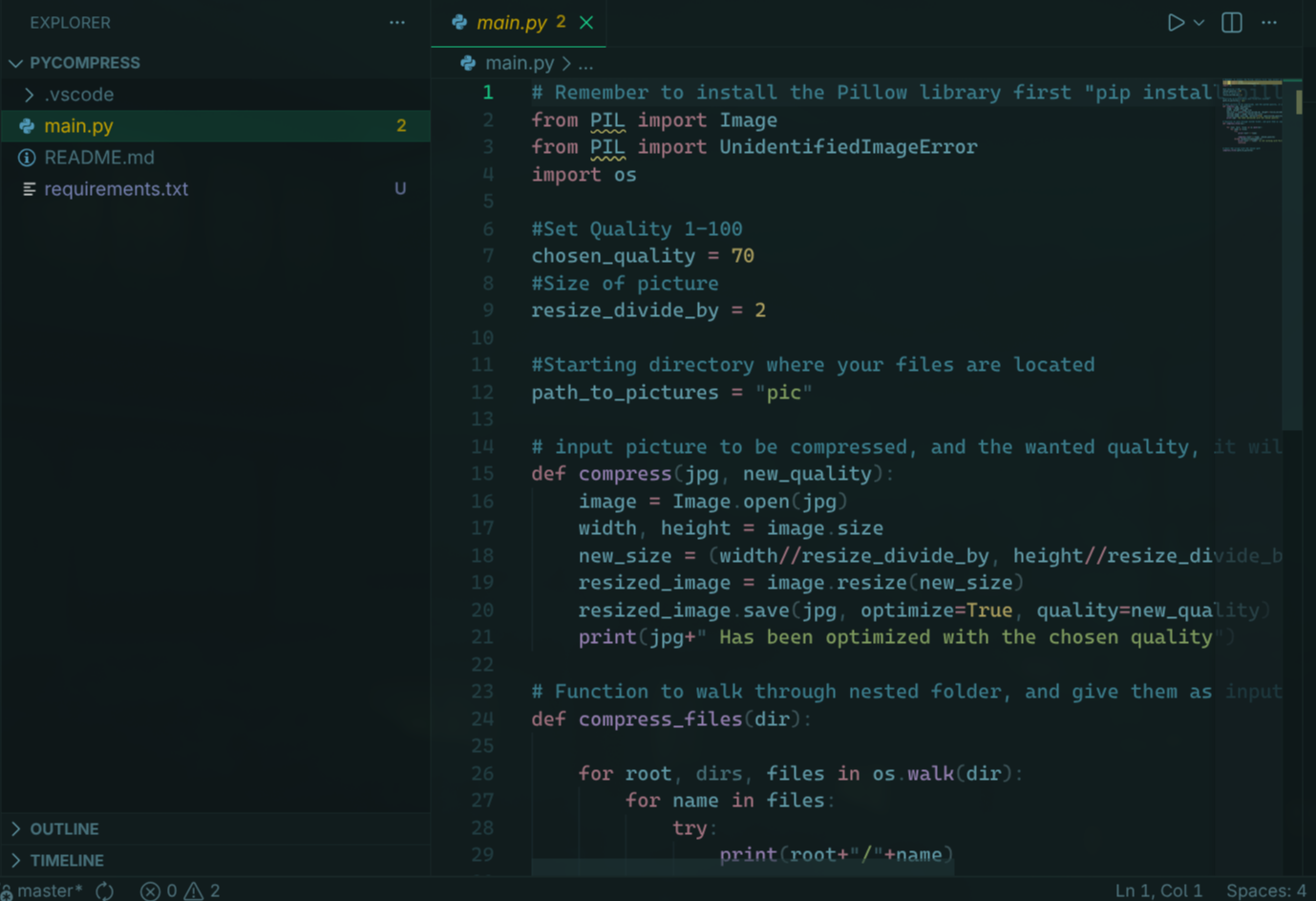Open the run options dropdown arrow
1316x901 pixels.
pyautogui.click(x=1199, y=22)
